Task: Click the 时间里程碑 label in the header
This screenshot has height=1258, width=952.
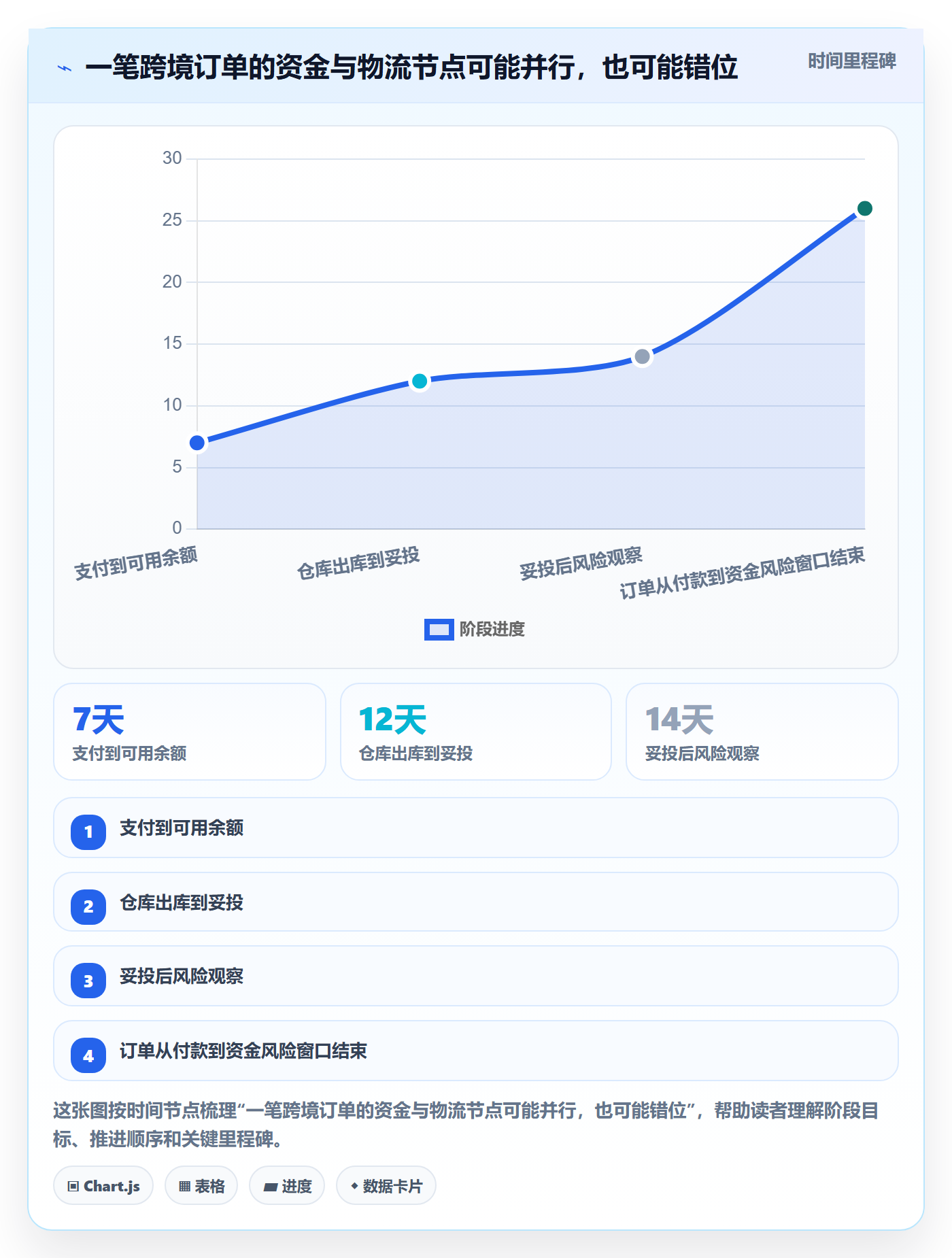Action: click(852, 61)
